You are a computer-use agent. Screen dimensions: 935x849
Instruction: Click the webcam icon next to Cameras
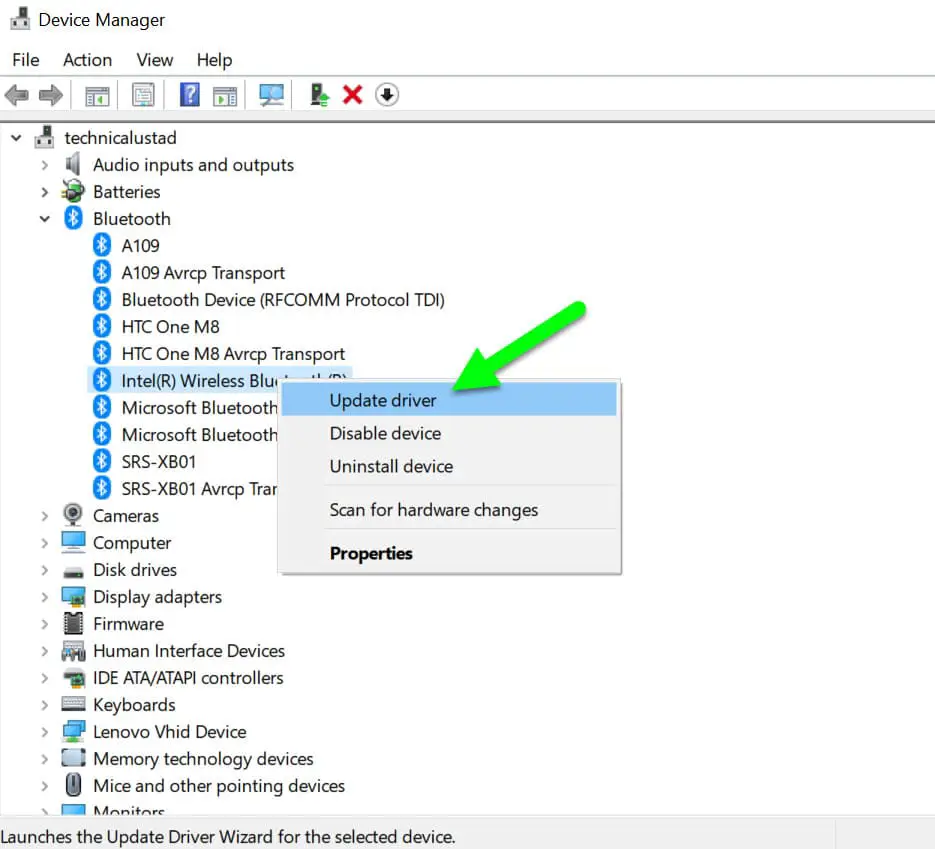click(73, 515)
